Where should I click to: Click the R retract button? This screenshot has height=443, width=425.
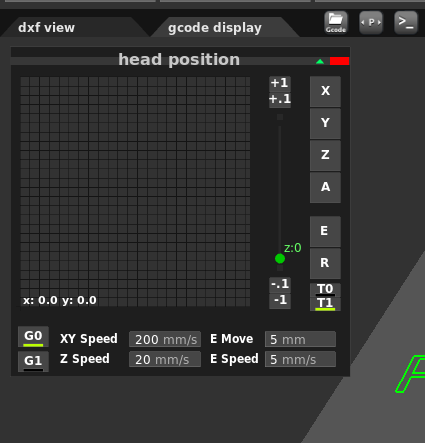tap(325, 263)
